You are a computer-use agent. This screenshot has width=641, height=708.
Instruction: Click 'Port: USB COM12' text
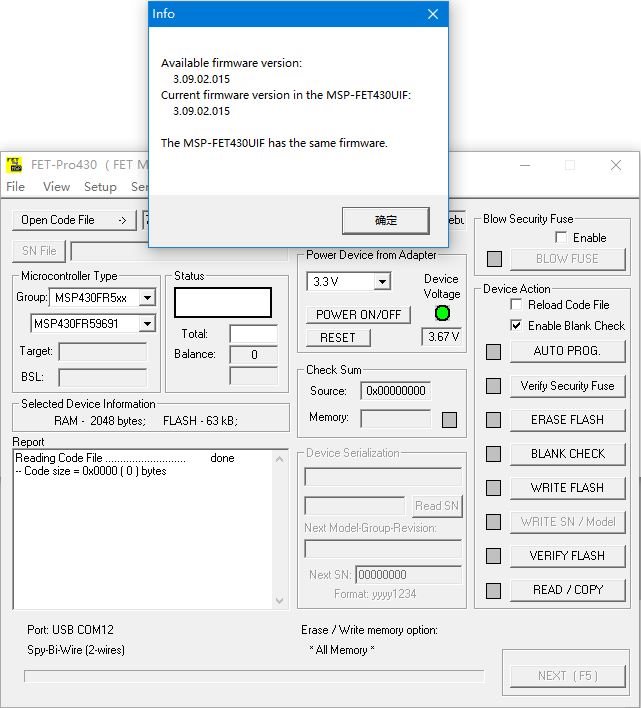click(x=70, y=630)
